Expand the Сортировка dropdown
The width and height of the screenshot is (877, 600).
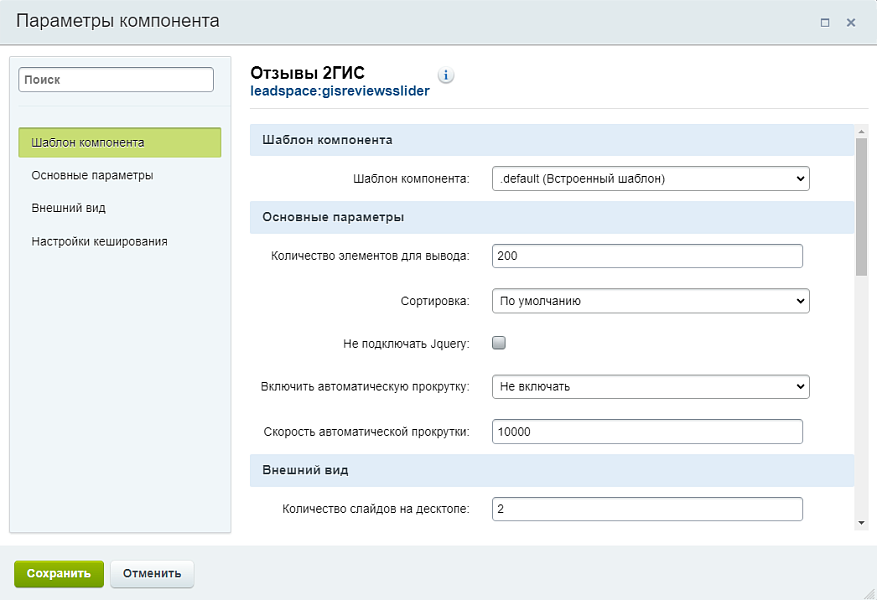click(x=650, y=300)
